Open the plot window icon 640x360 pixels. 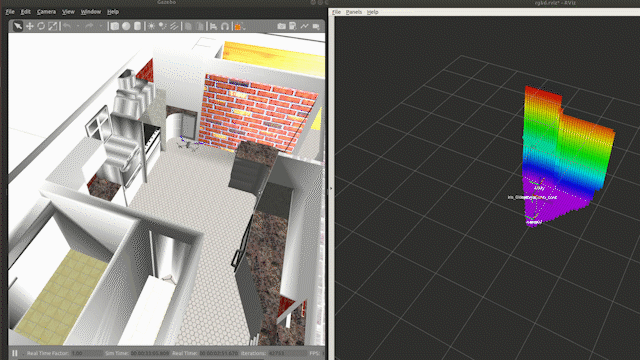click(x=304, y=26)
